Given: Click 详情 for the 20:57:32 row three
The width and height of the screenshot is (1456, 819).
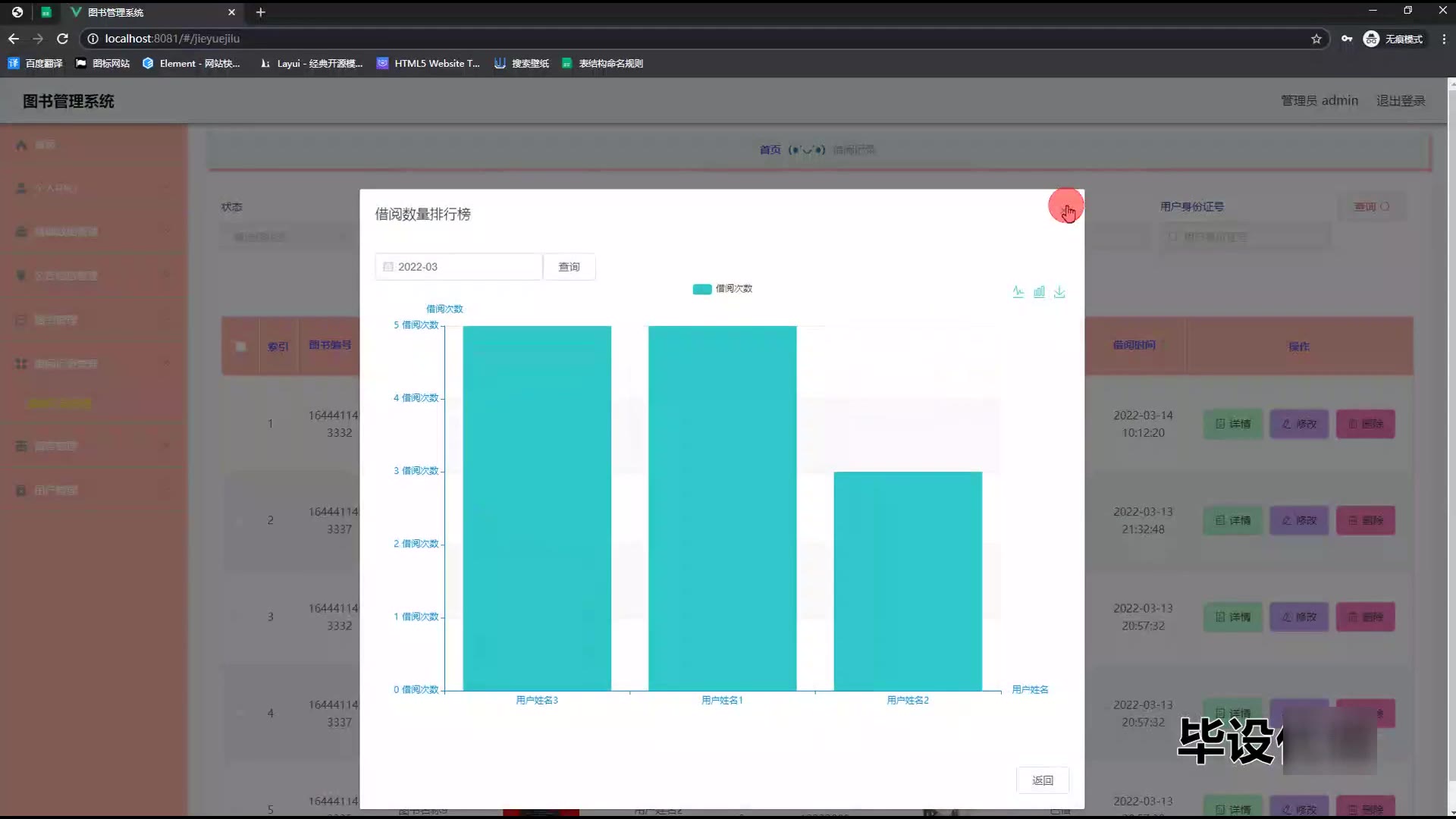Looking at the screenshot, I should pos(1233,617).
